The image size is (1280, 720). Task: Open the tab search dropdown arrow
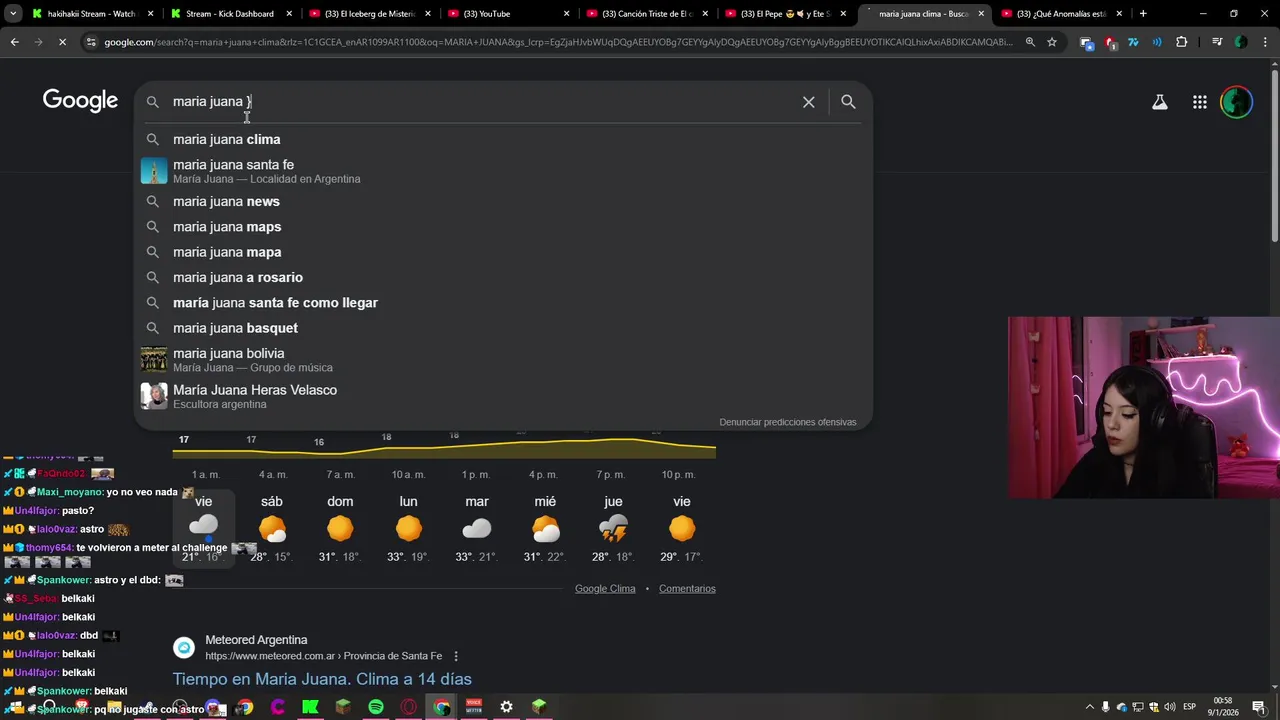[x=13, y=14]
